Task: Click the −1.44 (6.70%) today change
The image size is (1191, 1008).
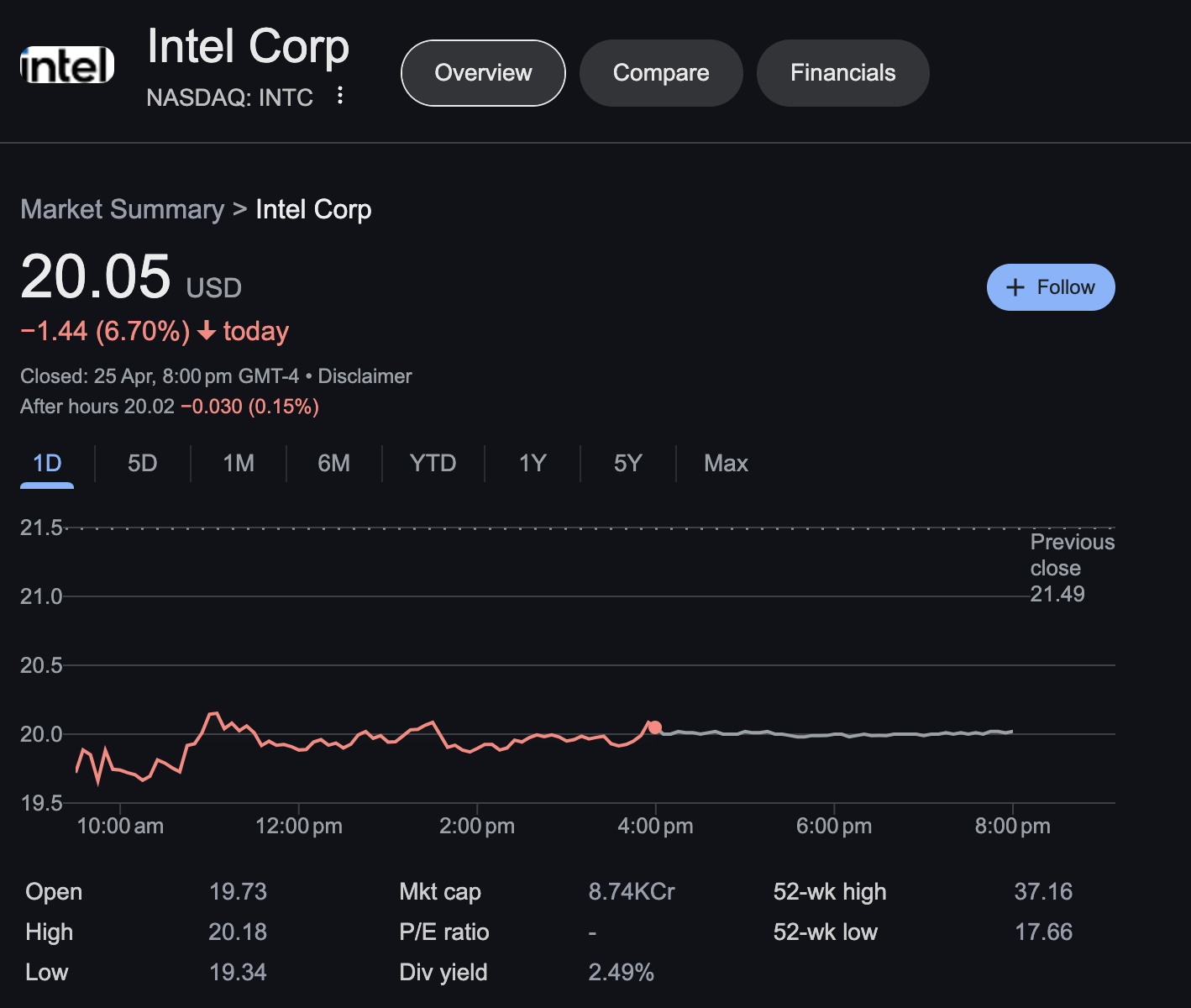Action: pyautogui.click(x=155, y=331)
